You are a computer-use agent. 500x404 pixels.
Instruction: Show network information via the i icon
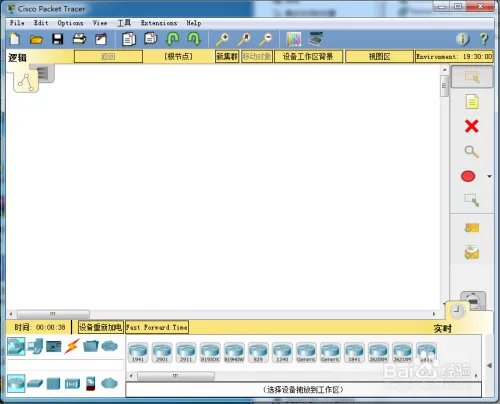462,39
